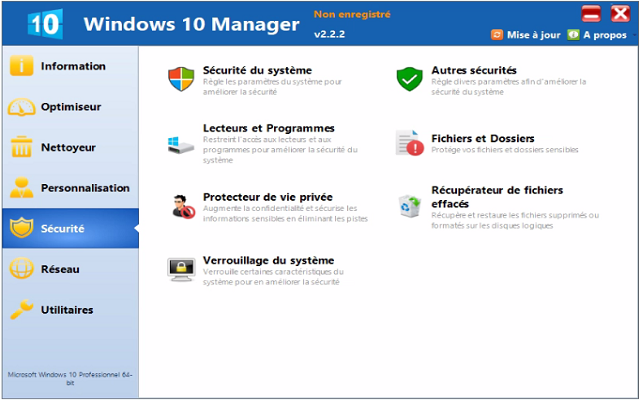Click description 'Verrouille certaines caractéristiques du système'

[273, 277]
